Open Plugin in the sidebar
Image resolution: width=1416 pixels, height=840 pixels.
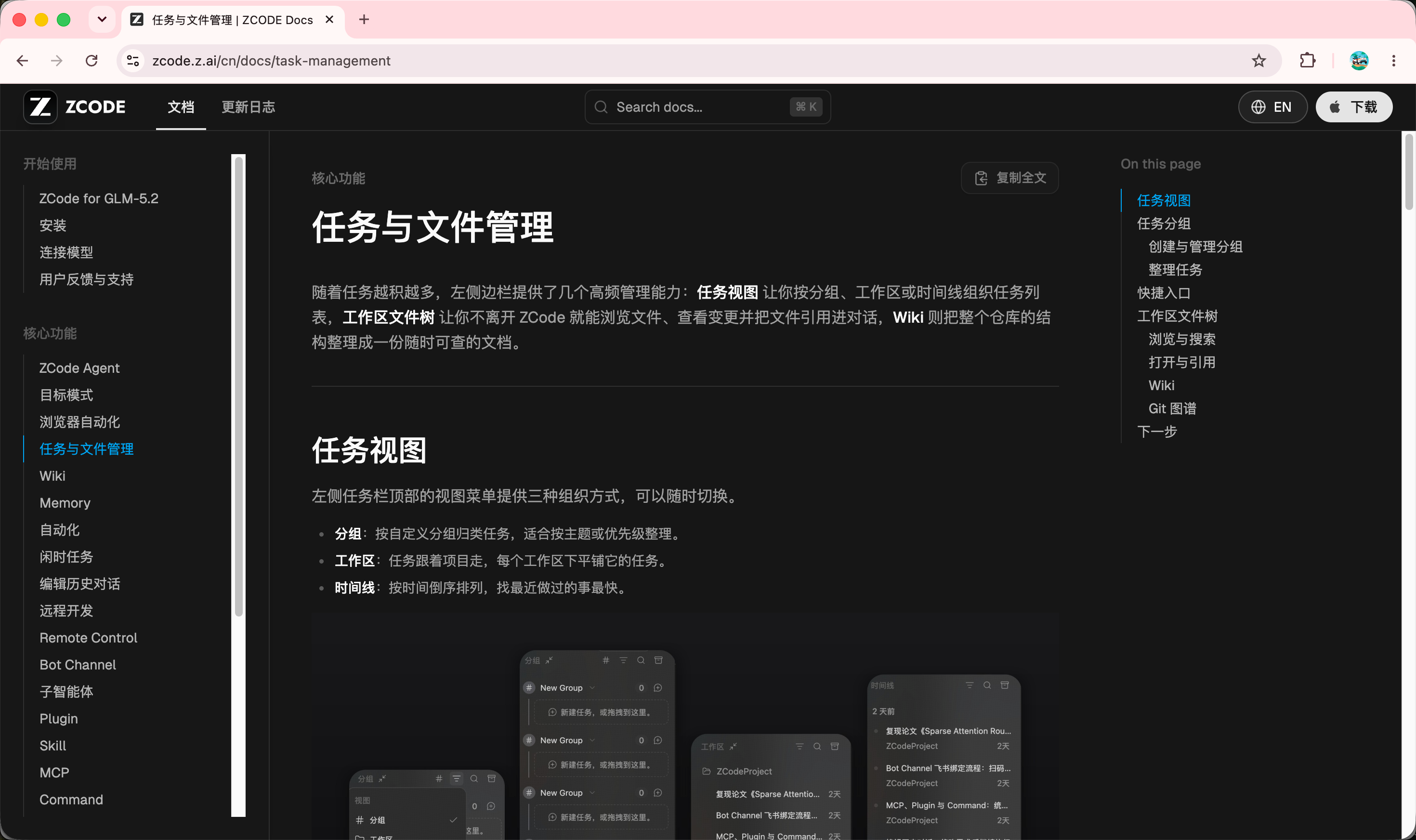click(x=59, y=719)
